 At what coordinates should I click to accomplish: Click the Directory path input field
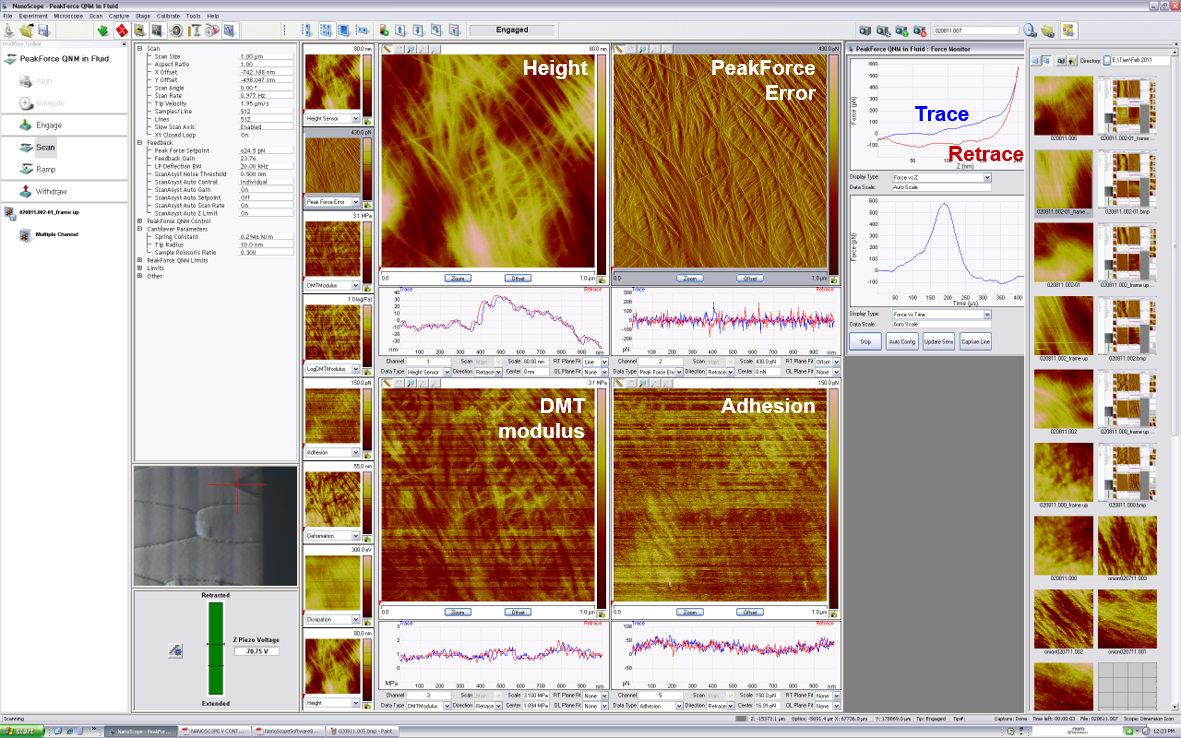pos(1137,60)
